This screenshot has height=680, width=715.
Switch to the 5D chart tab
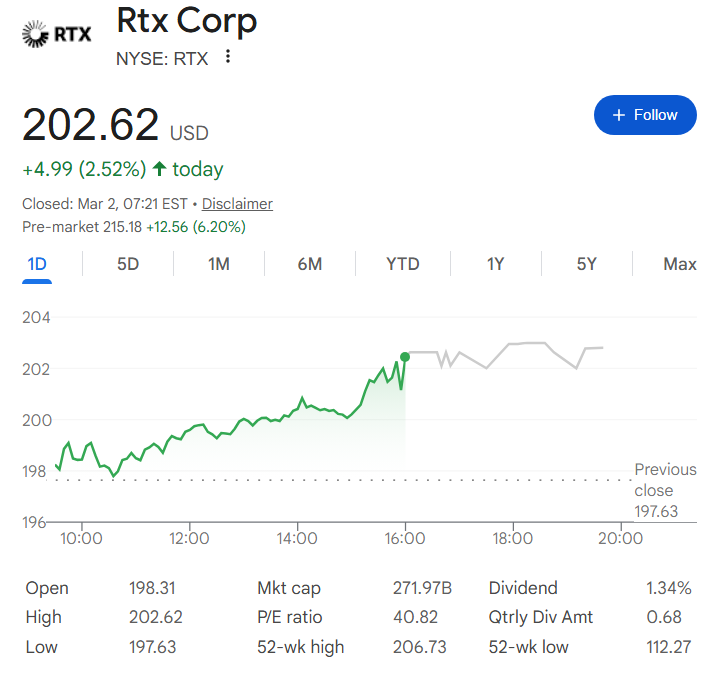[128, 264]
